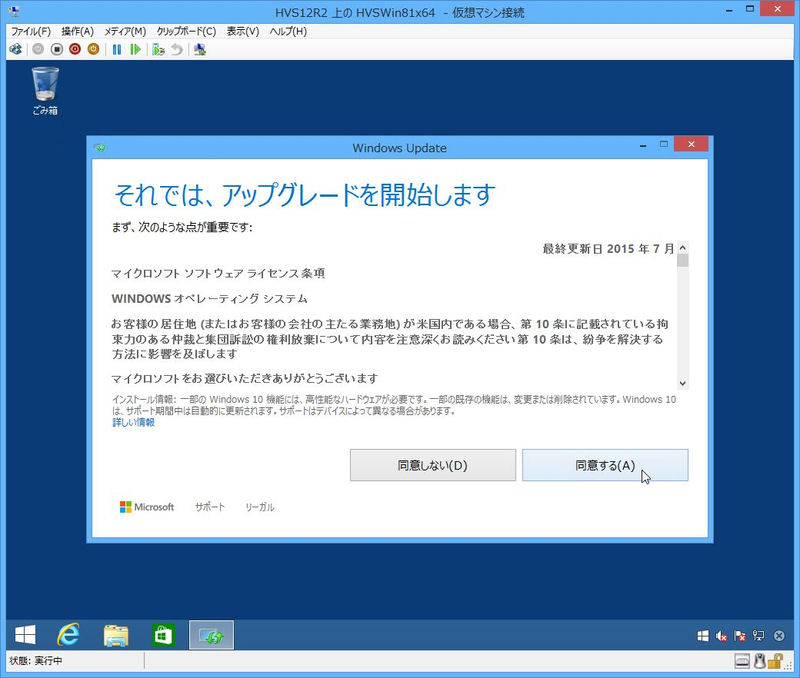Open the Action Center flag icon
Screen dimensions: 800x678
tap(740, 636)
